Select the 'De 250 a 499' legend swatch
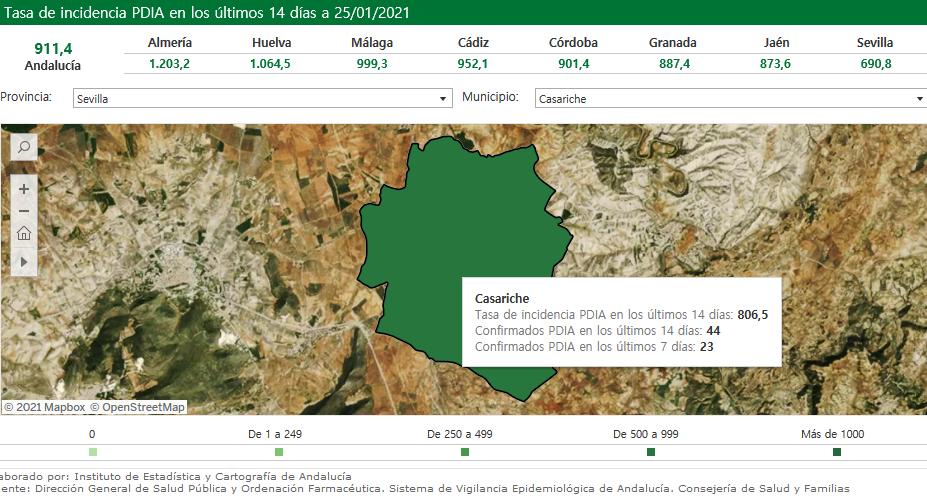 (x=465, y=452)
